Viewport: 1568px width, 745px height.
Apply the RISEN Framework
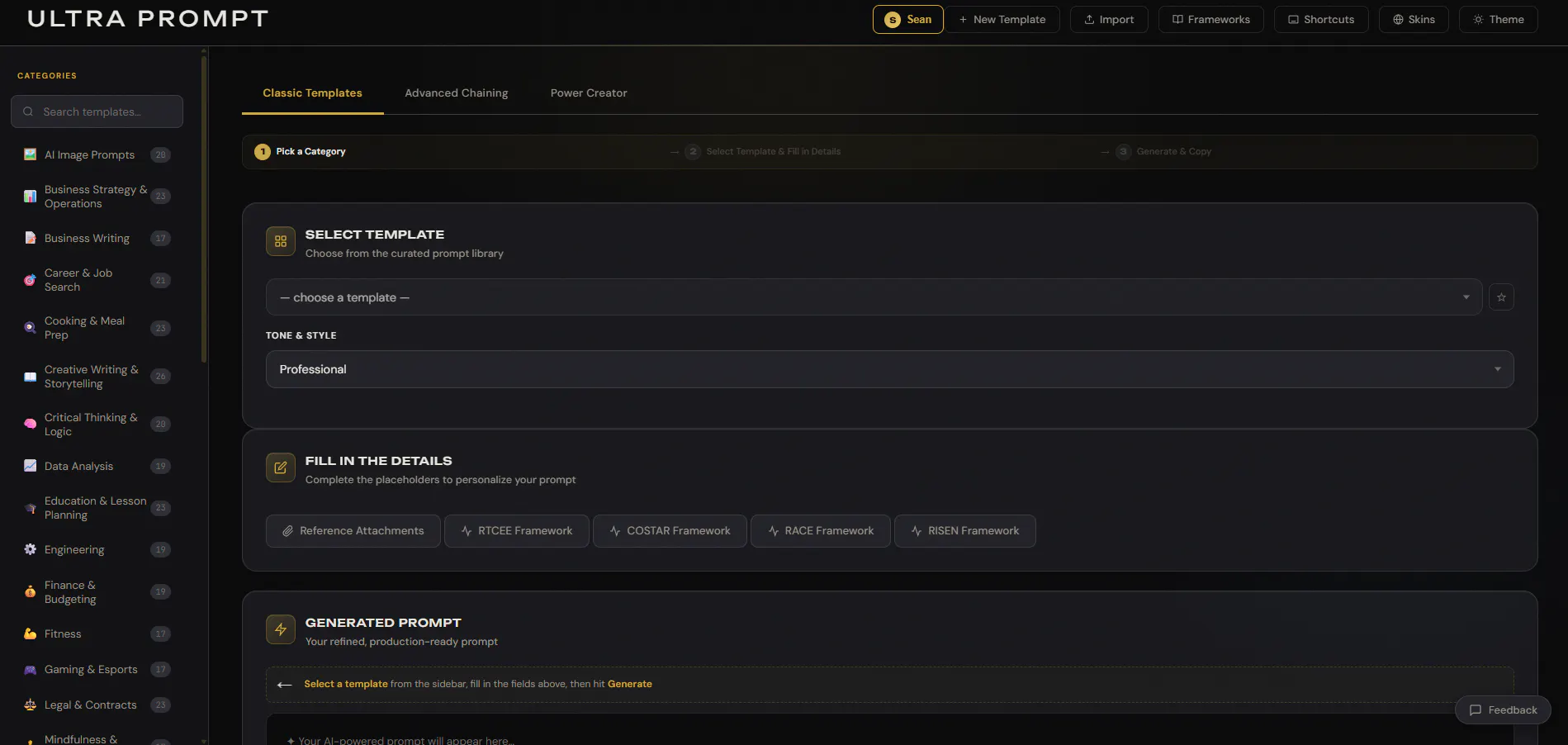coord(965,531)
